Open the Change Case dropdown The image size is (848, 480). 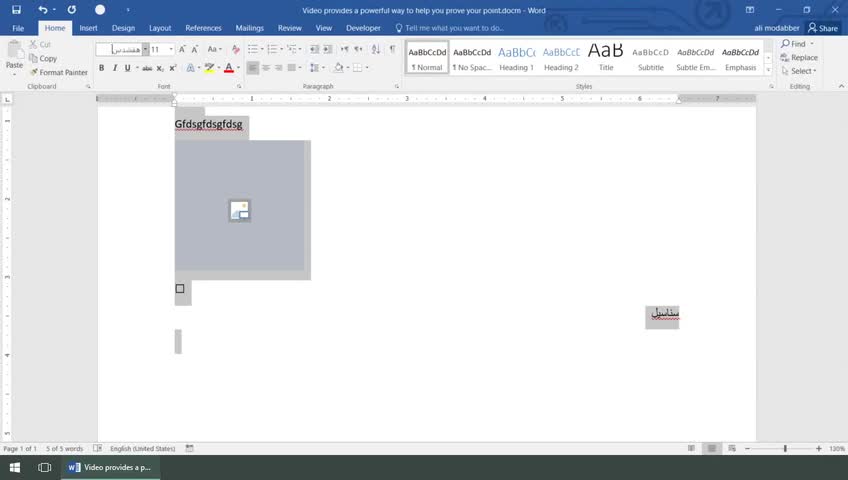pos(215,49)
